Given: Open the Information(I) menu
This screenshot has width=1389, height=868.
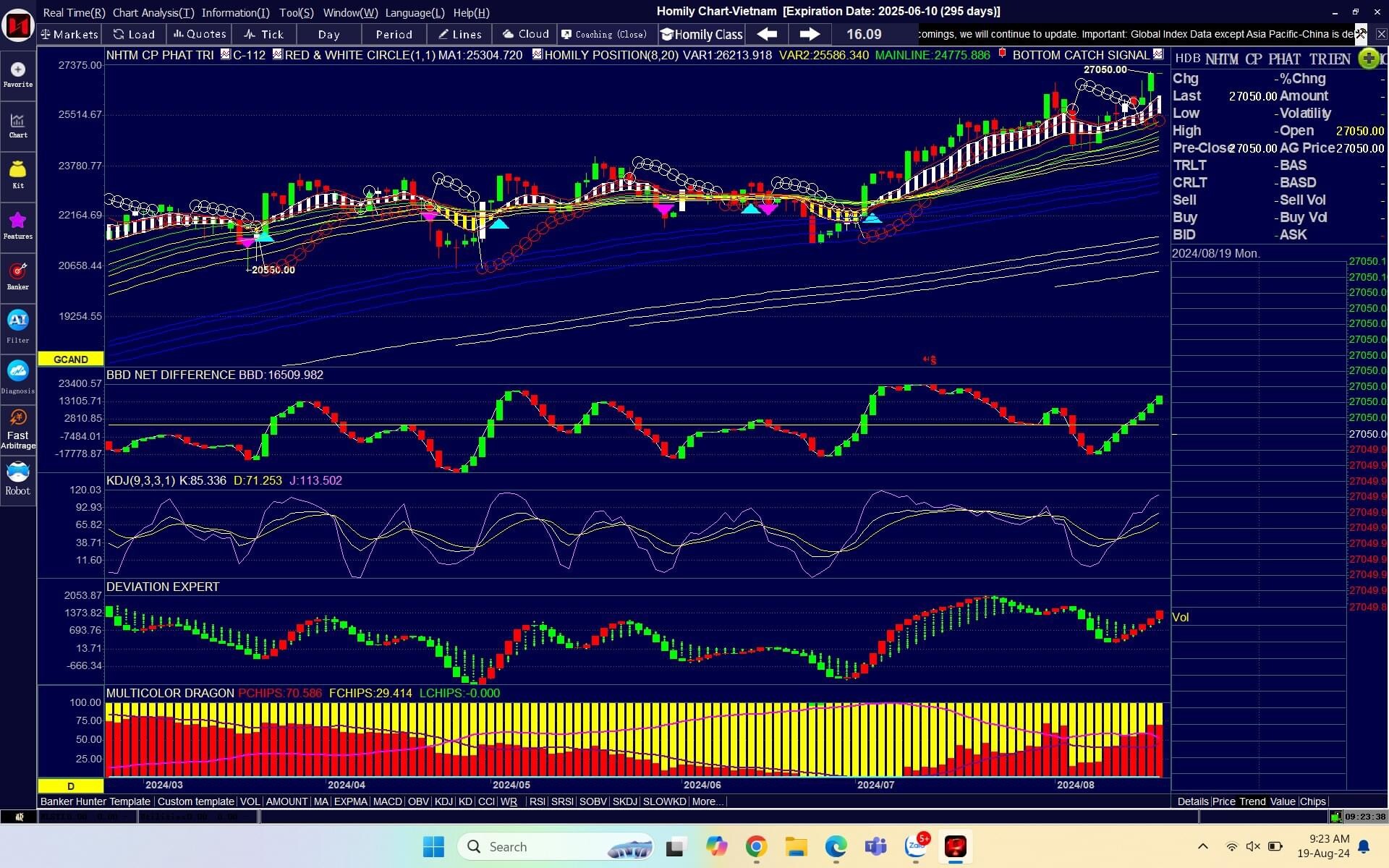Looking at the screenshot, I should click(x=235, y=12).
